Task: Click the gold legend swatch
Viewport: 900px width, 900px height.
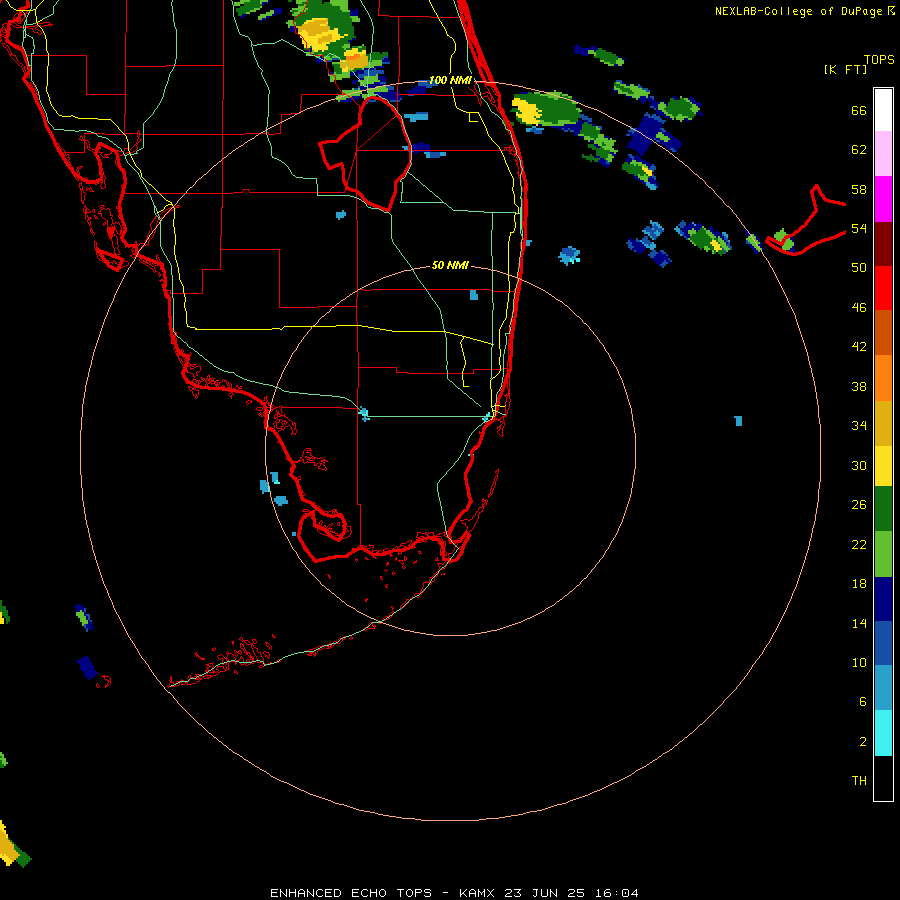Action: click(x=883, y=423)
